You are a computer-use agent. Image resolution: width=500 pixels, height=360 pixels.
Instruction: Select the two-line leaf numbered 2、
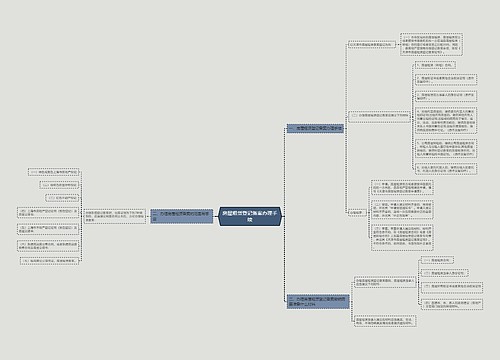[x=446, y=80]
